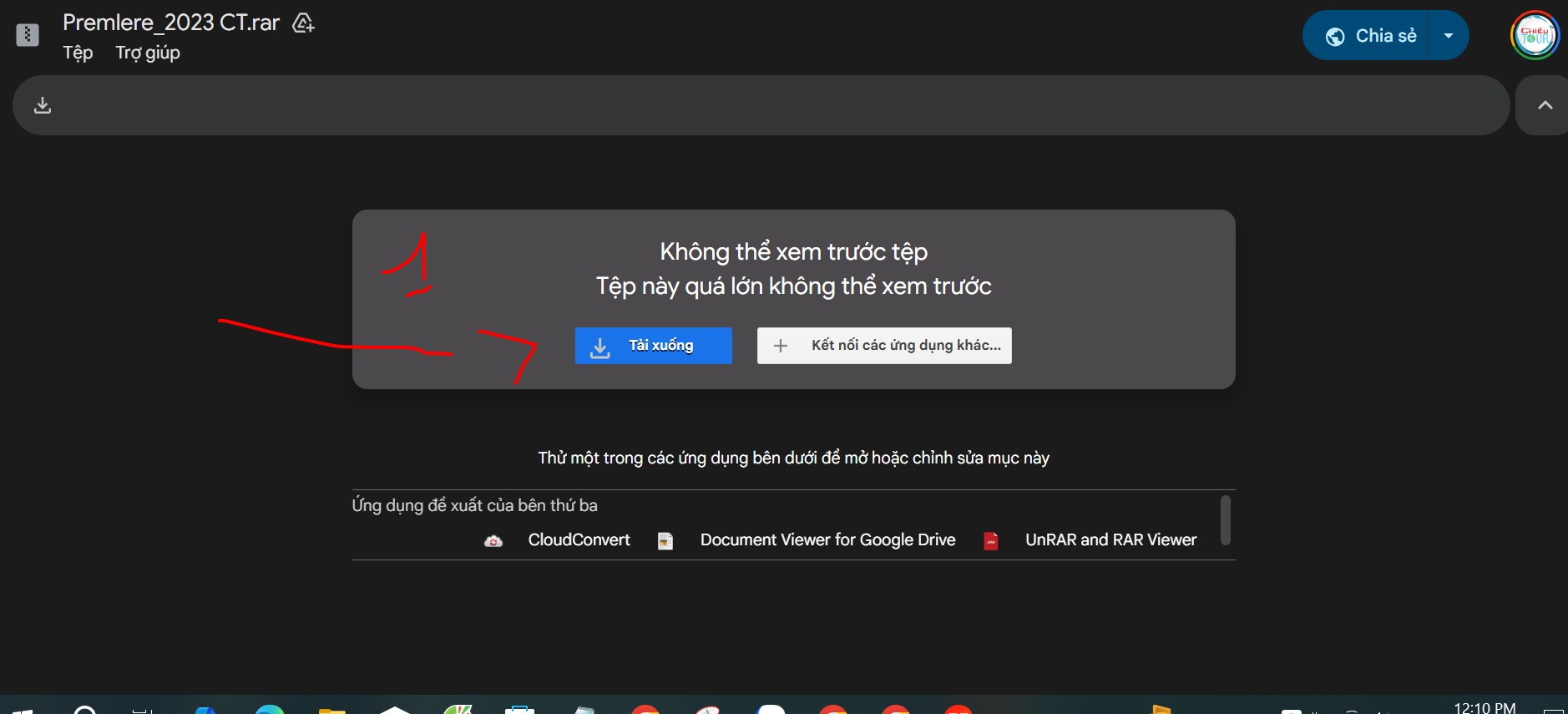
Task: Click the CloudConvert app icon
Action: pyautogui.click(x=493, y=541)
